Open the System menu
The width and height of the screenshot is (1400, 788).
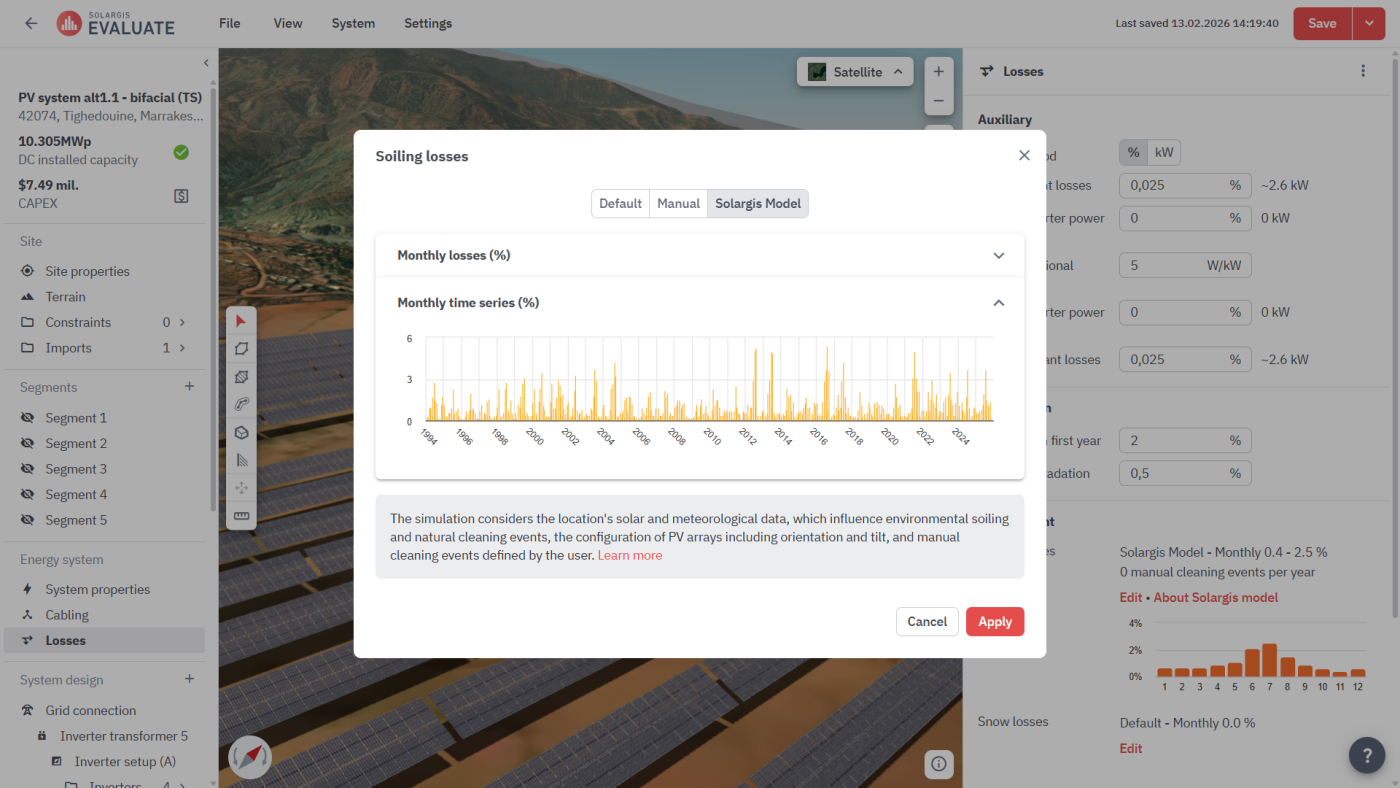353,23
